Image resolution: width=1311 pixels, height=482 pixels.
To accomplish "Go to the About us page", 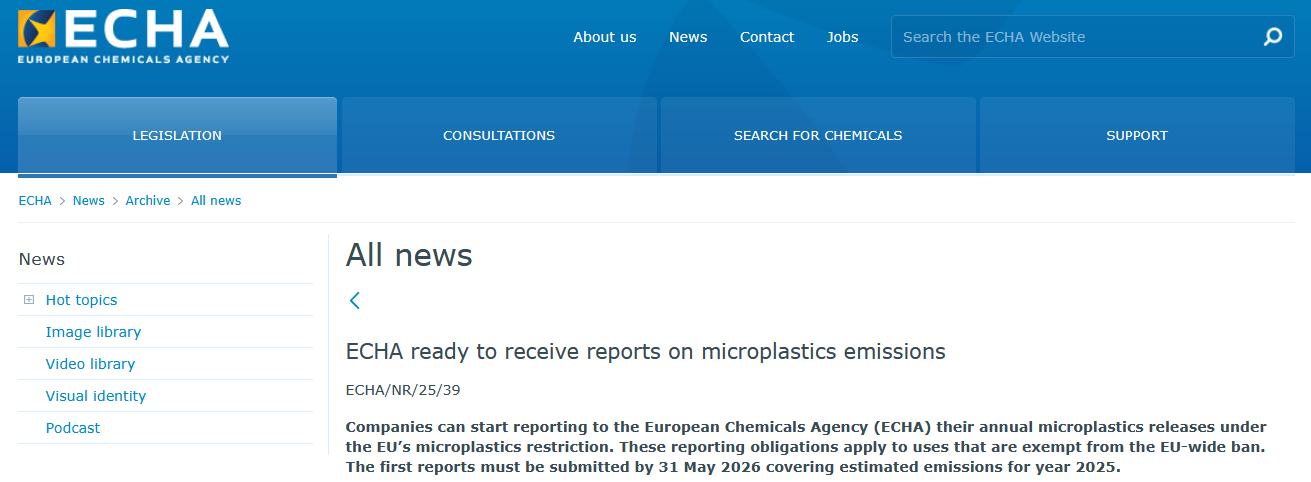I will click(604, 37).
